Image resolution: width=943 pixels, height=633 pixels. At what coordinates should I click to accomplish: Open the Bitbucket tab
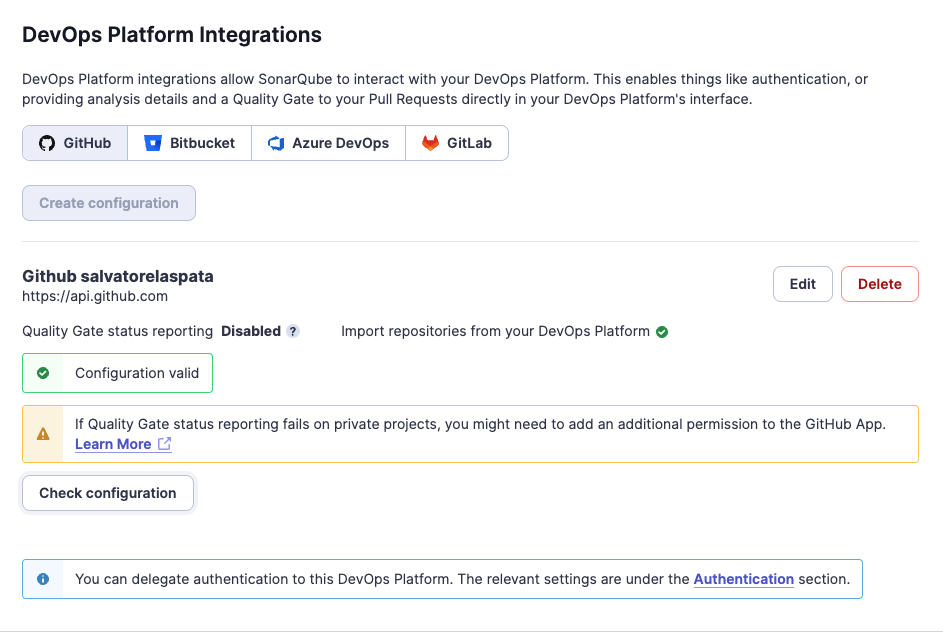pyautogui.click(x=190, y=143)
